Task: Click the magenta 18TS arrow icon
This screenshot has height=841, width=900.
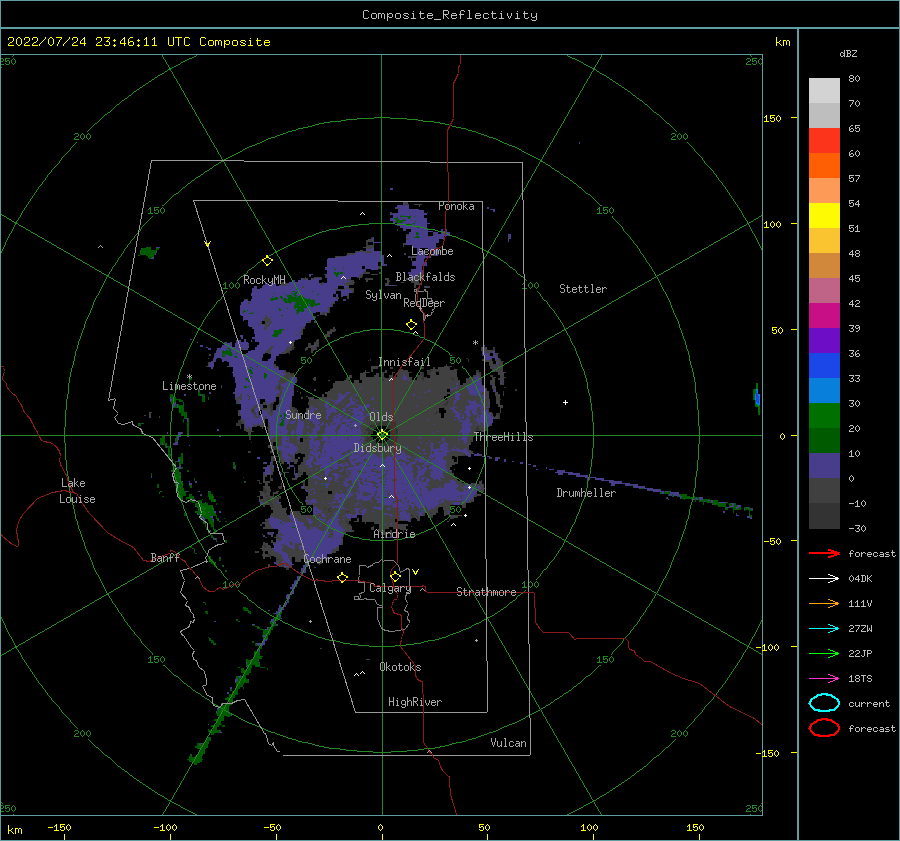Action: coord(824,679)
